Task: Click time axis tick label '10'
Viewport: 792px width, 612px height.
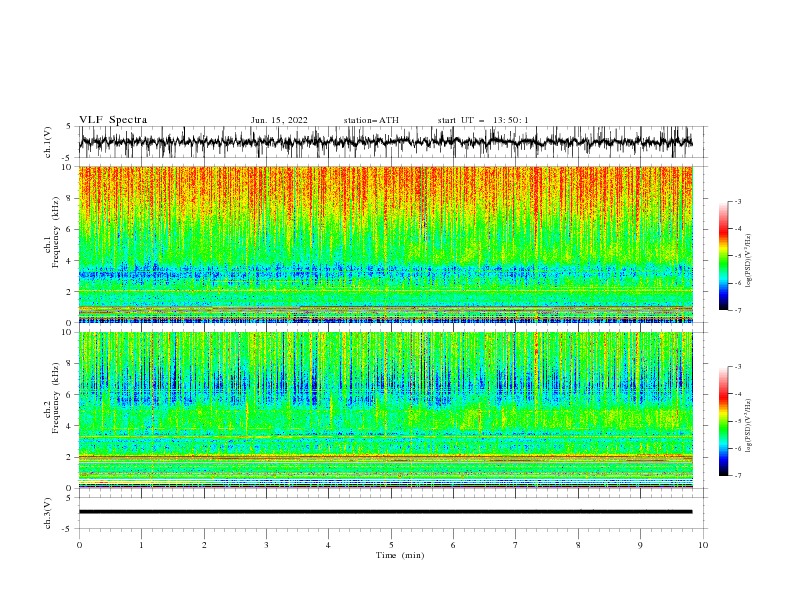Action: (x=703, y=545)
